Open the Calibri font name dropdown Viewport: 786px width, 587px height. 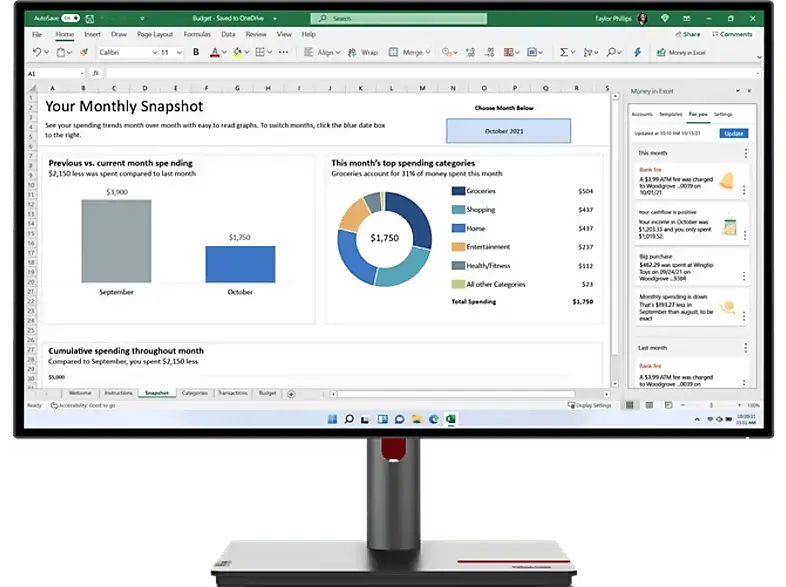(154, 52)
